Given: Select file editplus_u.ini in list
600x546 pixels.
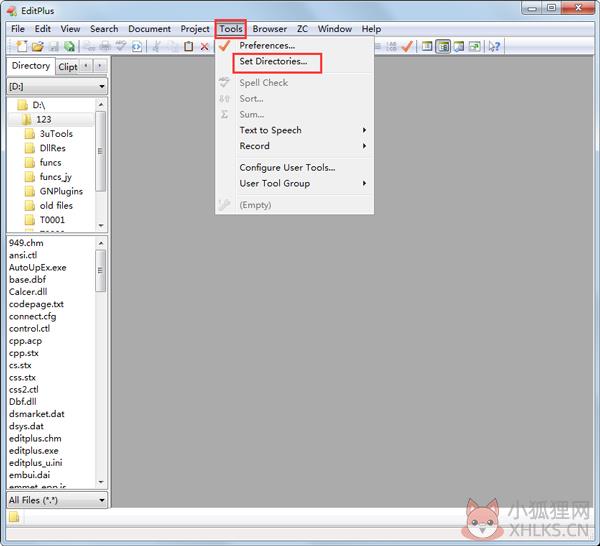Looking at the screenshot, I should click(x=36, y=463).
